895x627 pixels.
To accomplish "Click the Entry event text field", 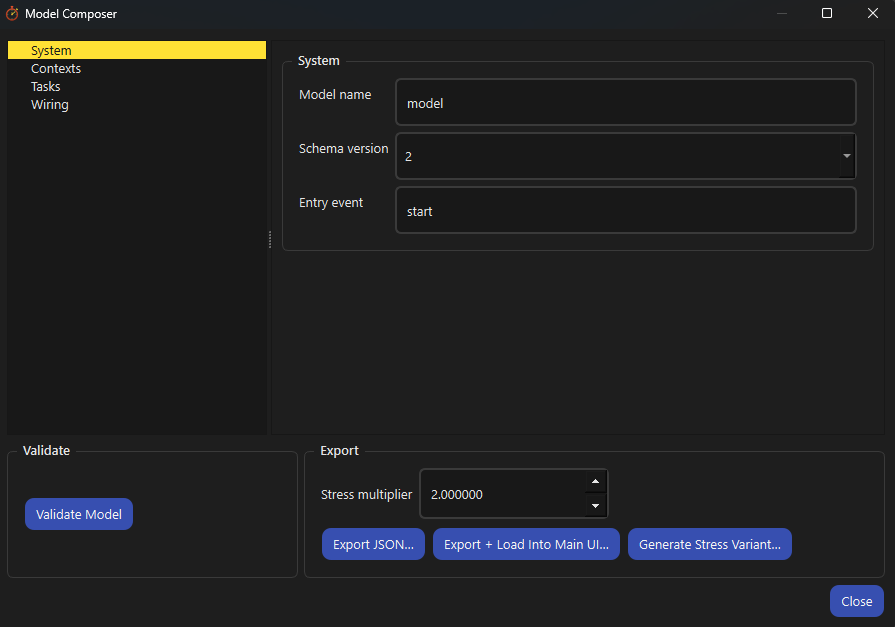I will pos(626,210).
